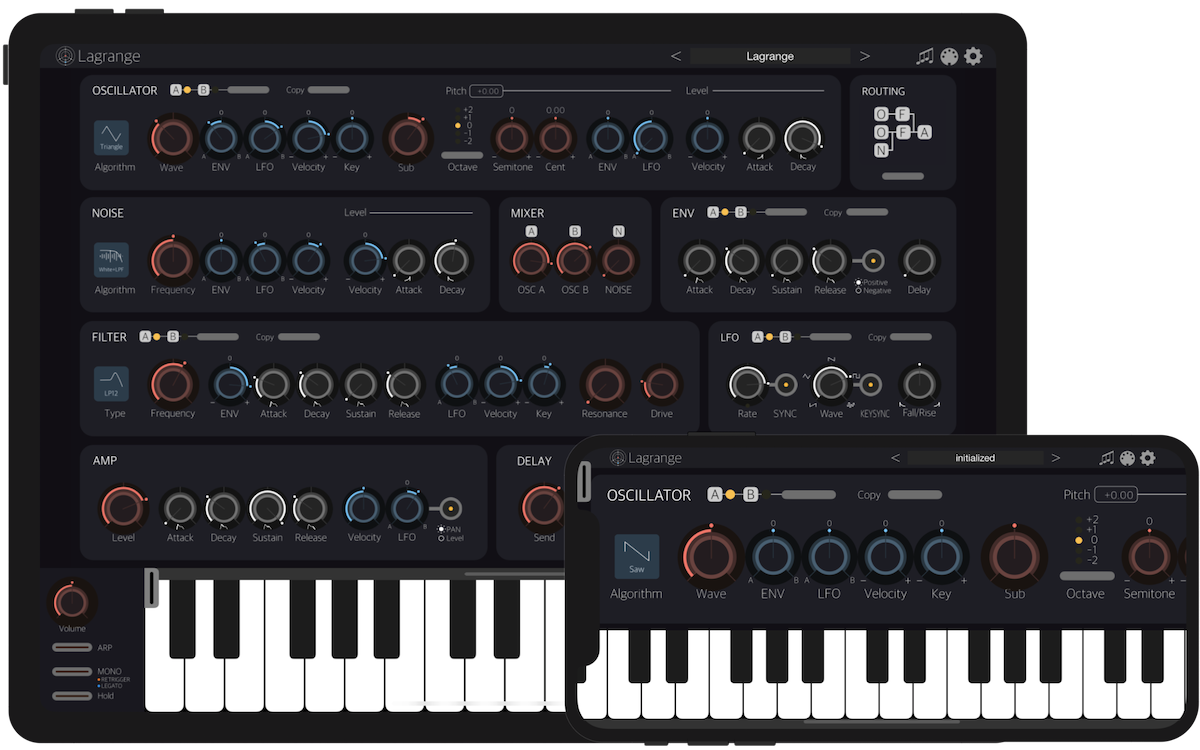1200x750 pixels.
Task: Toggle the ENV Positive/Negative polarity button
Action: click(873, 261)
